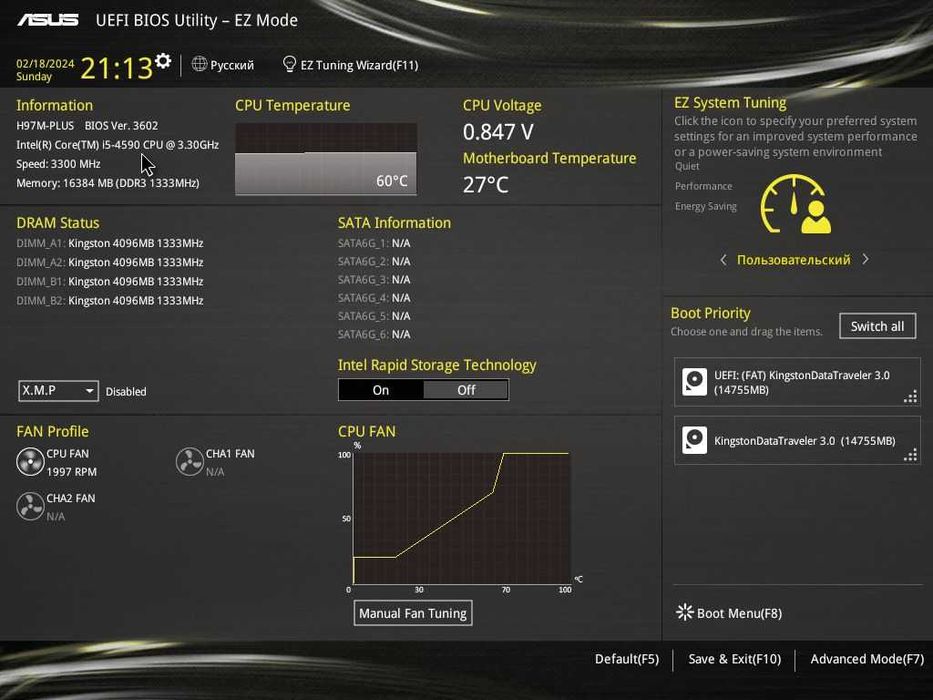
Task: Click the 0.847 V voltage value
Action: (x=498, y=132)
